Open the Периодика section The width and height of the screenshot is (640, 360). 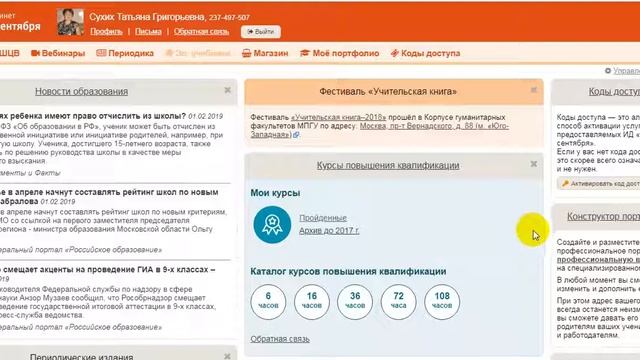(x=125, y=53)
